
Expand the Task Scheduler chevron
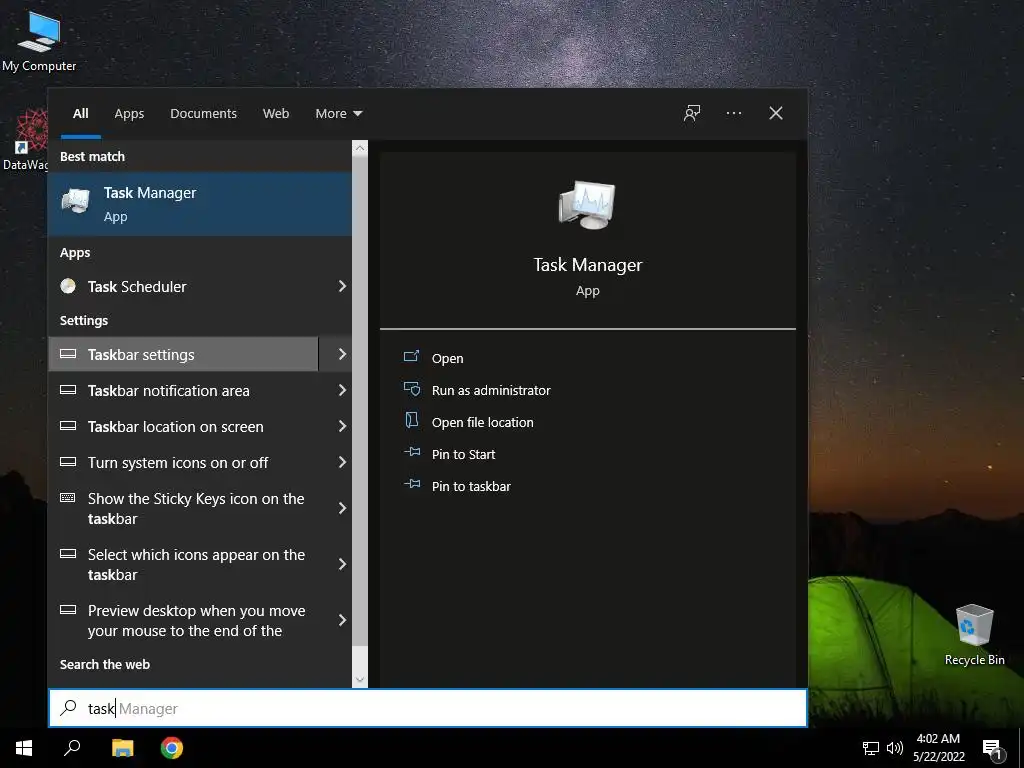point(342,286)
